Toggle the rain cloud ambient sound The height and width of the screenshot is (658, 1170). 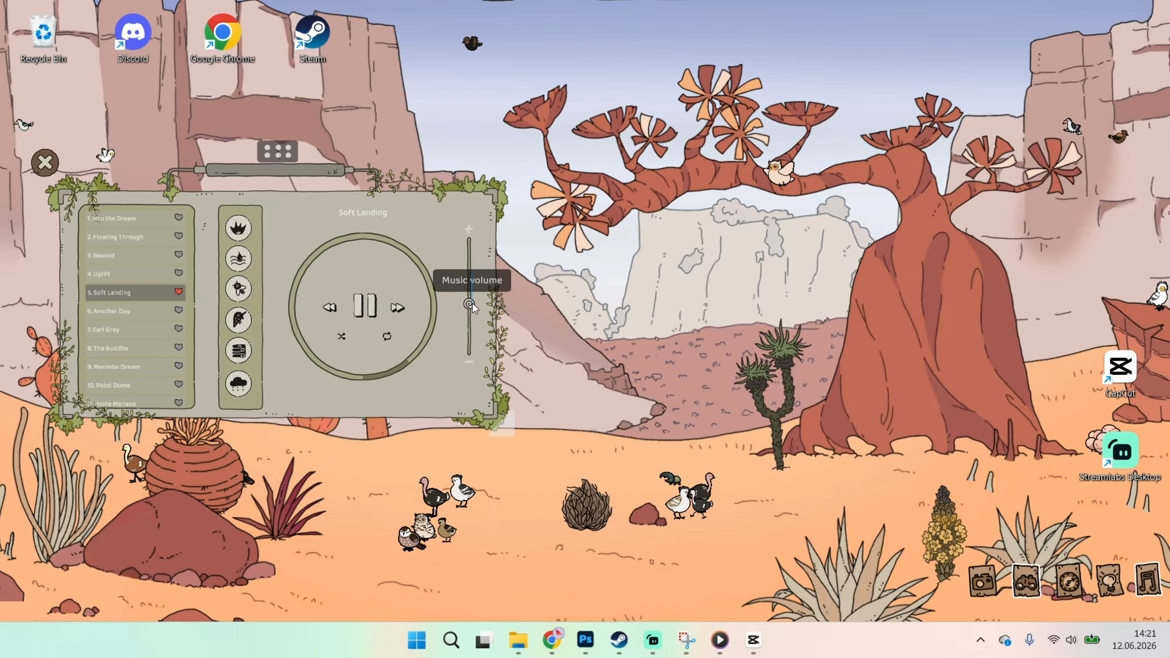[239, 383]
